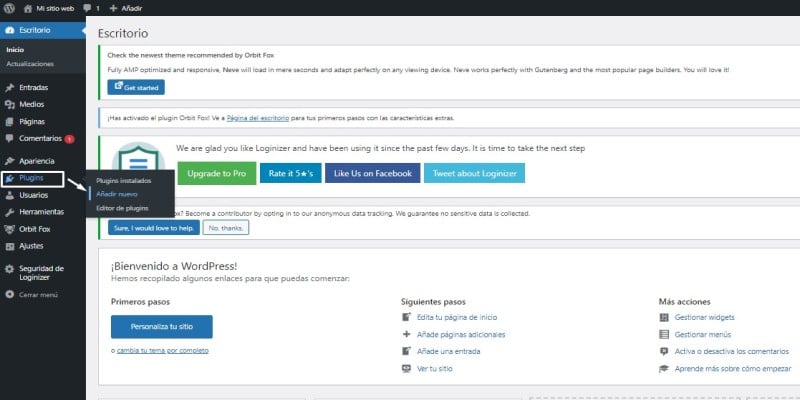Click the No, thanks button
800x400 pixels.
226,228
